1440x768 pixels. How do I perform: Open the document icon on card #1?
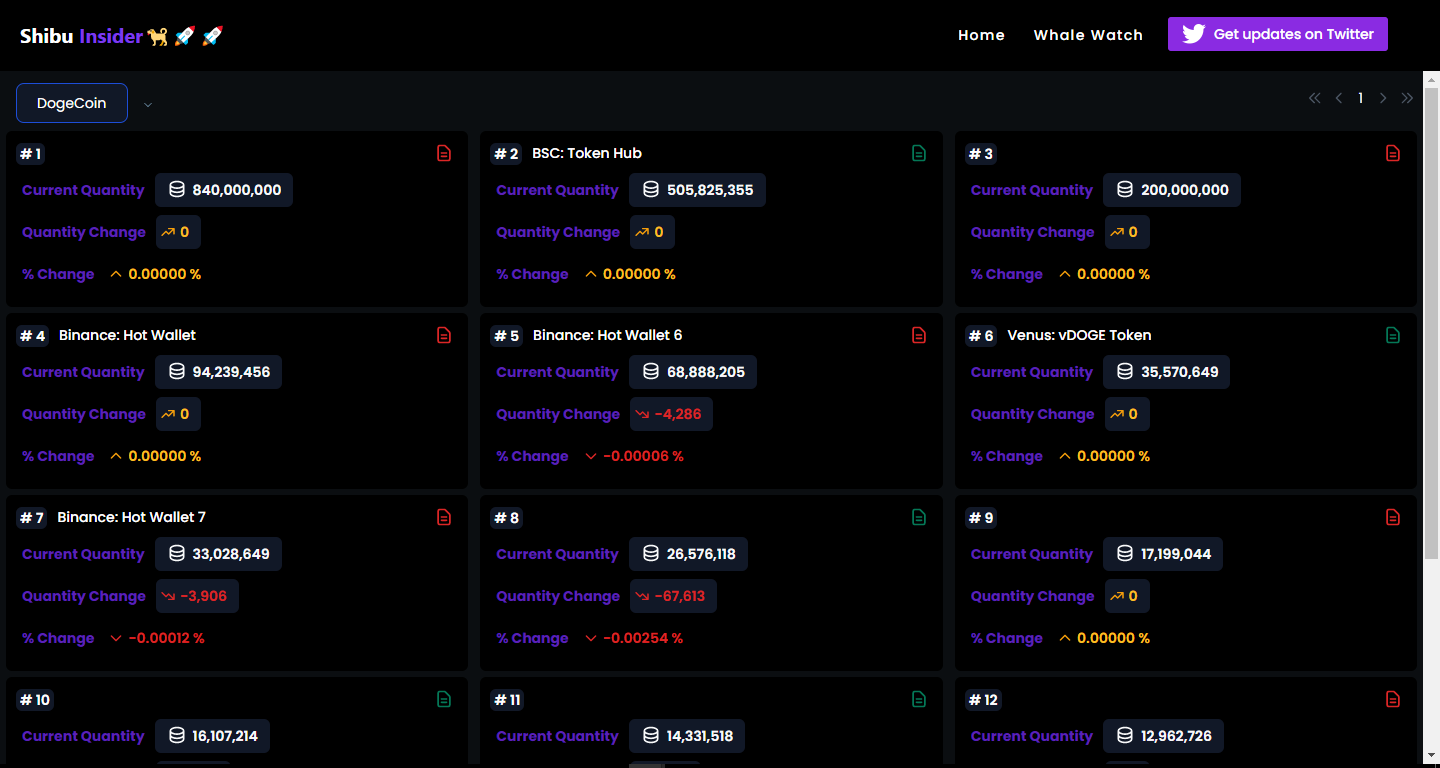pos(444,153)
